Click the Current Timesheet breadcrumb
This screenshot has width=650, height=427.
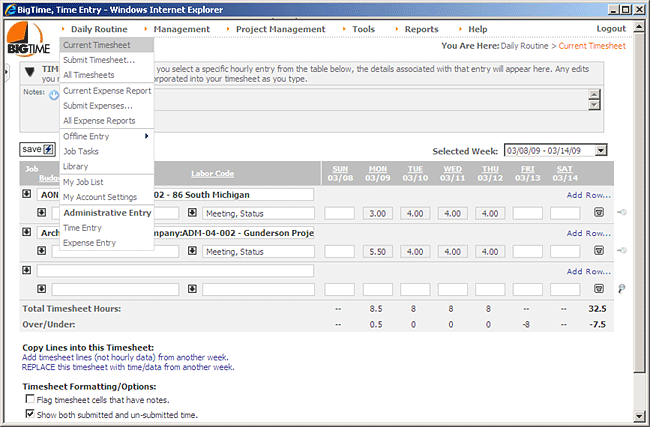[x=592, y=46]
